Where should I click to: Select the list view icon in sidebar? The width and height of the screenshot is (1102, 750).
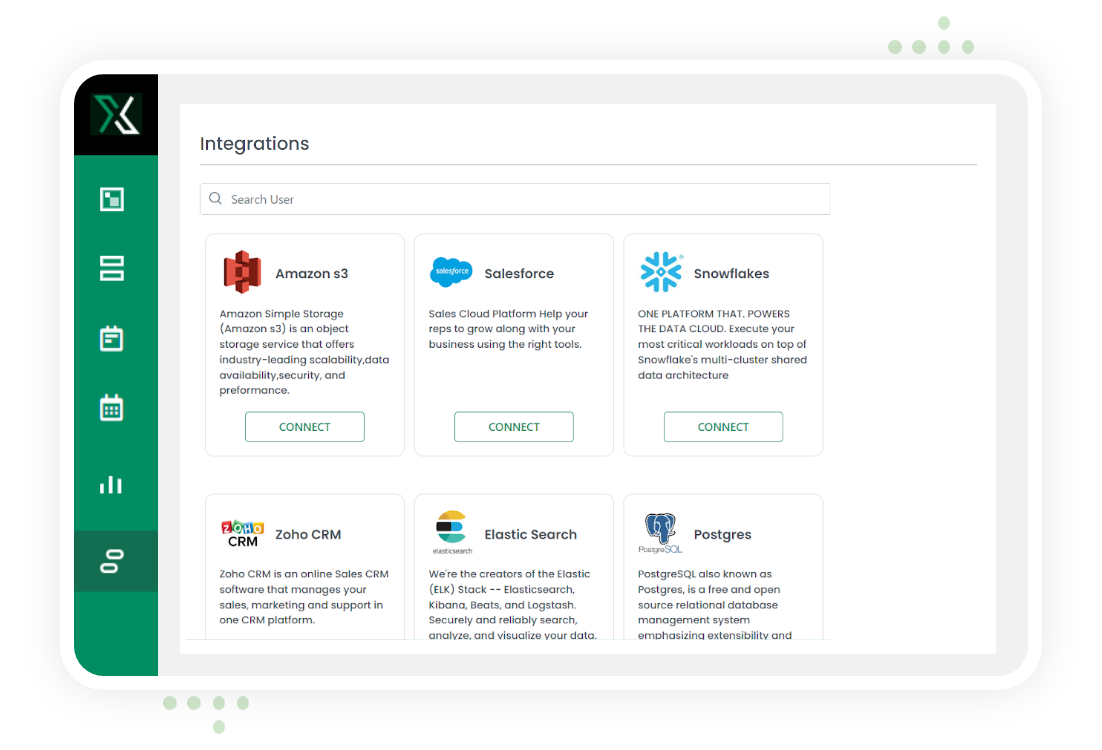pos(110,268)
